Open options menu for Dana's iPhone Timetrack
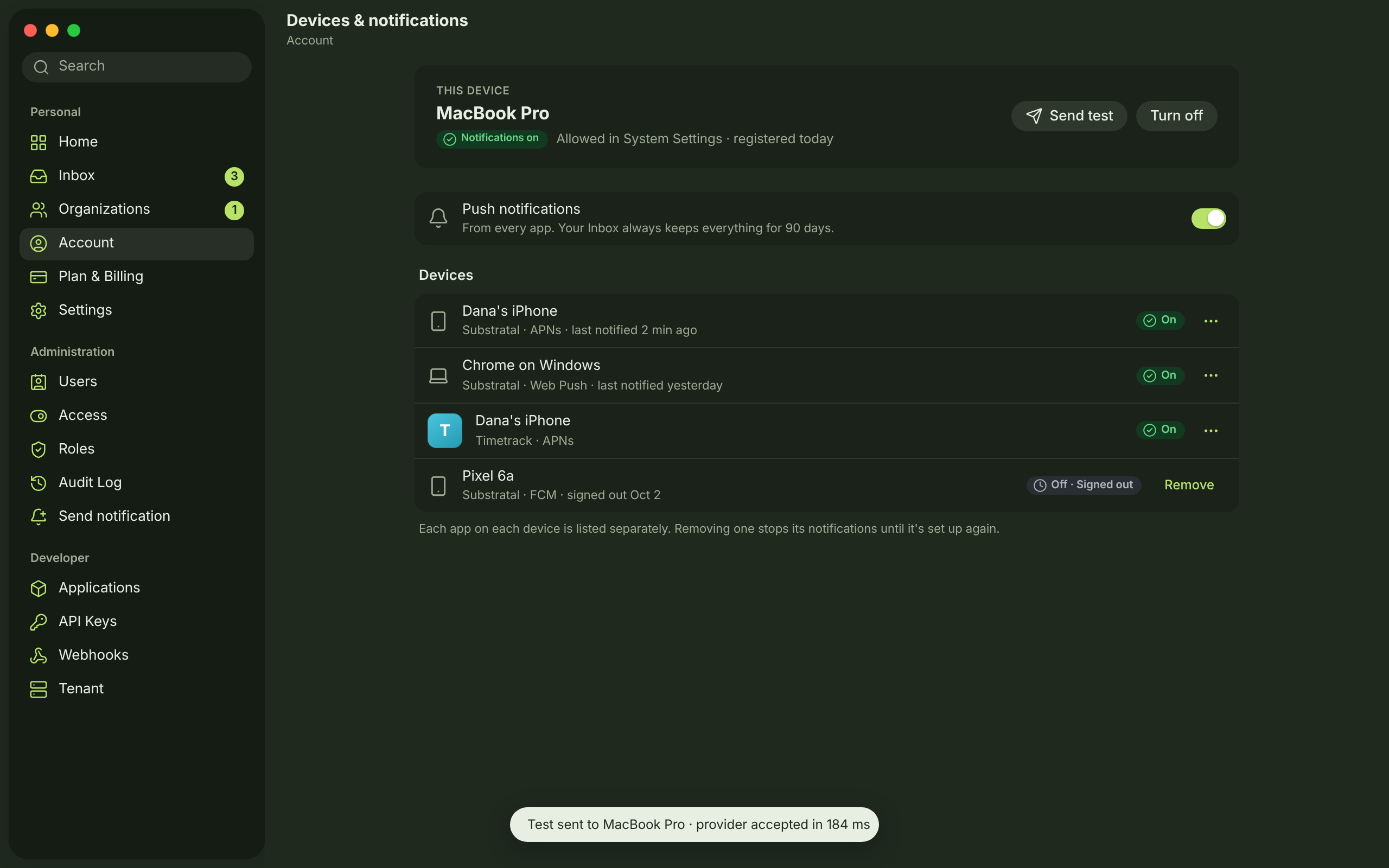Viewport: 1389px width, 868px height. click(1210, 431)
